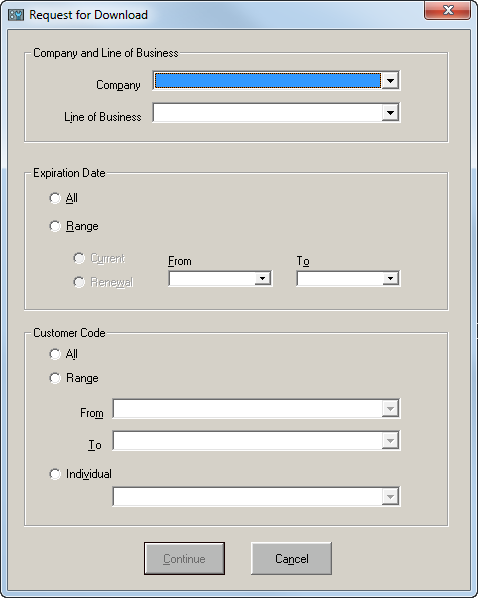Select the Expiration Date All radio button
The image size is (478, 598).
(55, 198)
